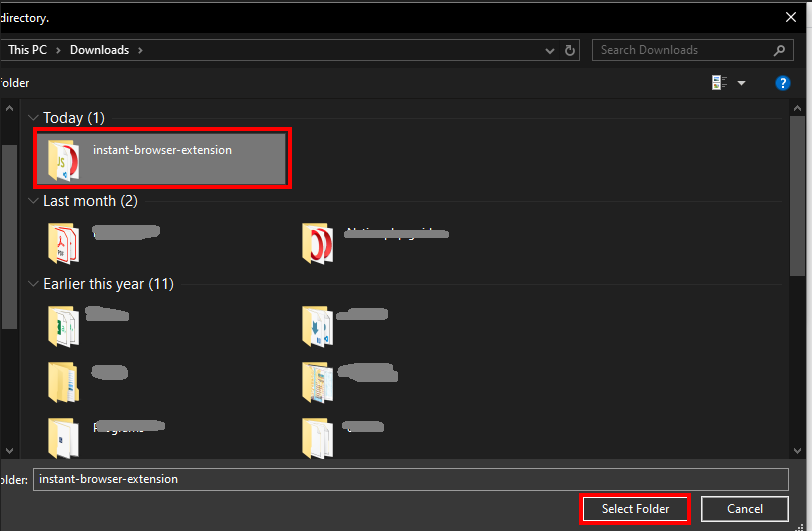Close the folder selection dialog
This screenshot has width=812, height=531.
pyautogui.click(x=791, y=17)
